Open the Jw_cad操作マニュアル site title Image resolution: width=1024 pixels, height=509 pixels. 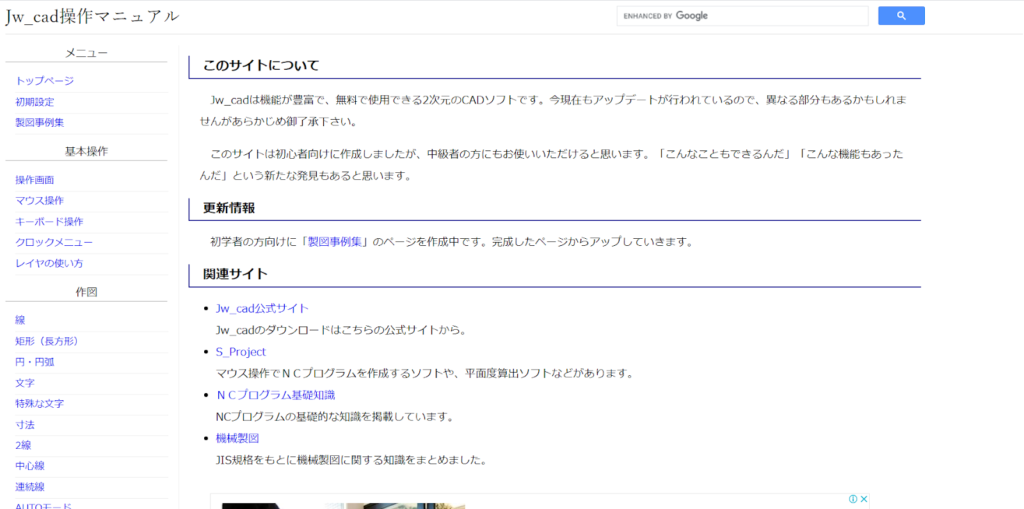(92, 16)
